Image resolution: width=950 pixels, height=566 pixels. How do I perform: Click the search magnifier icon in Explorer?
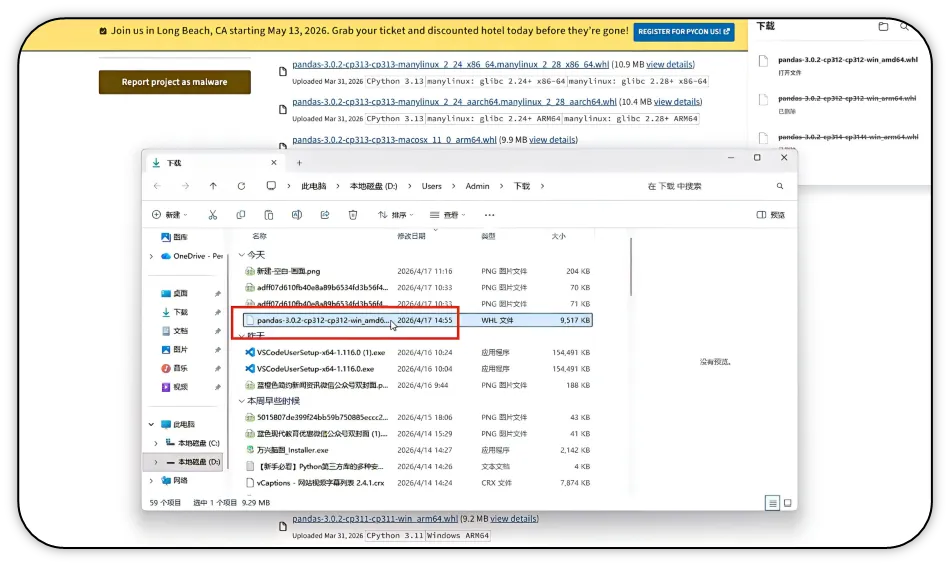coord(780,186)
